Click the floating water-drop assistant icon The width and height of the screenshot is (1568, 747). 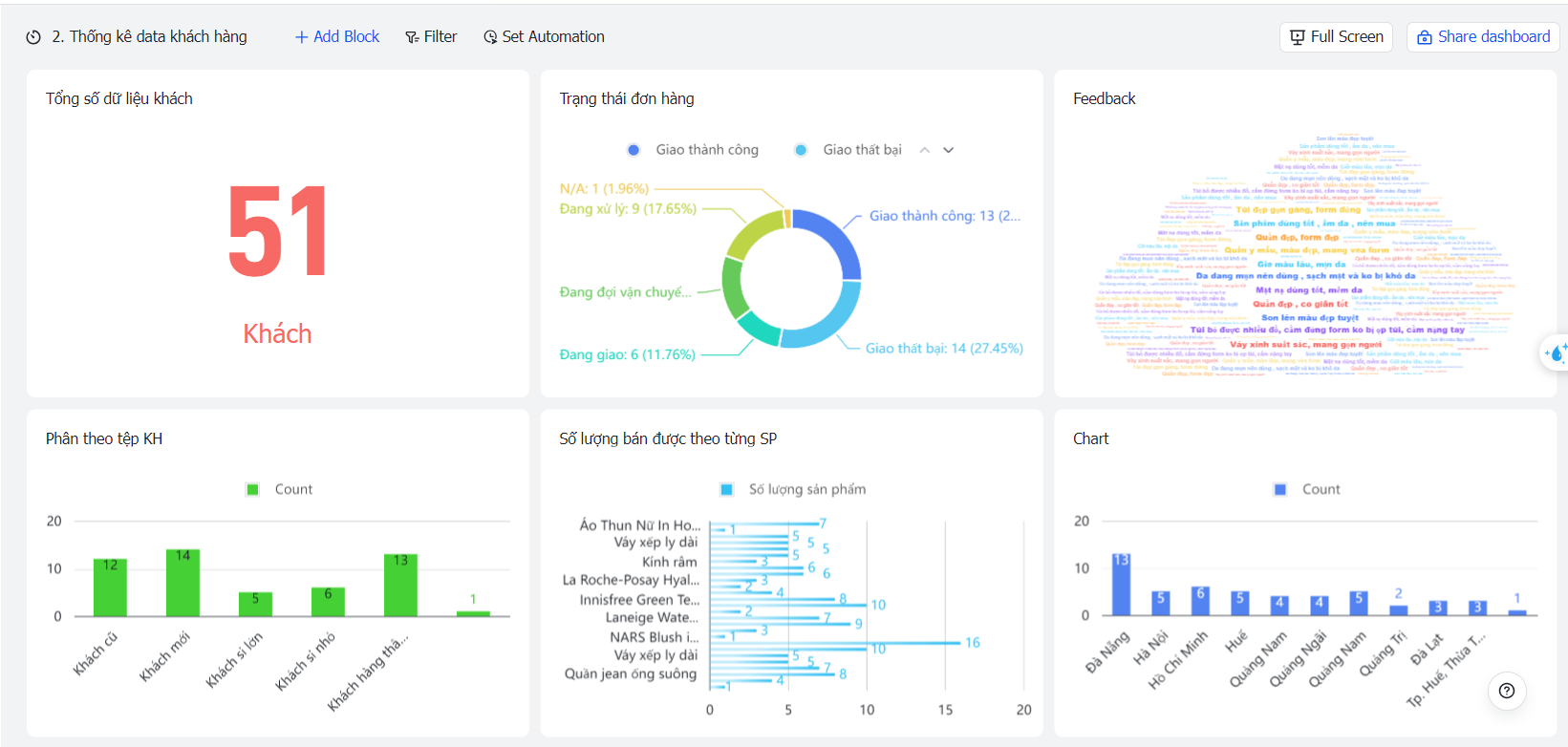pyautogui.click(x=1556, y=353)
